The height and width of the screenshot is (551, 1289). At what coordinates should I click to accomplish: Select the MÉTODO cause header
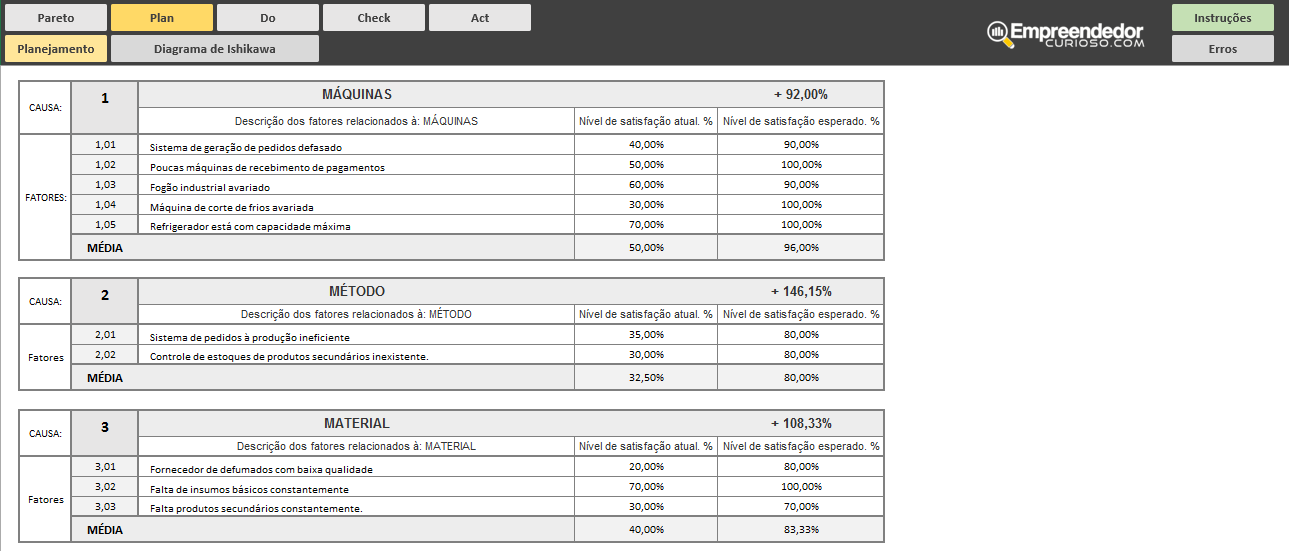point(356,292)
